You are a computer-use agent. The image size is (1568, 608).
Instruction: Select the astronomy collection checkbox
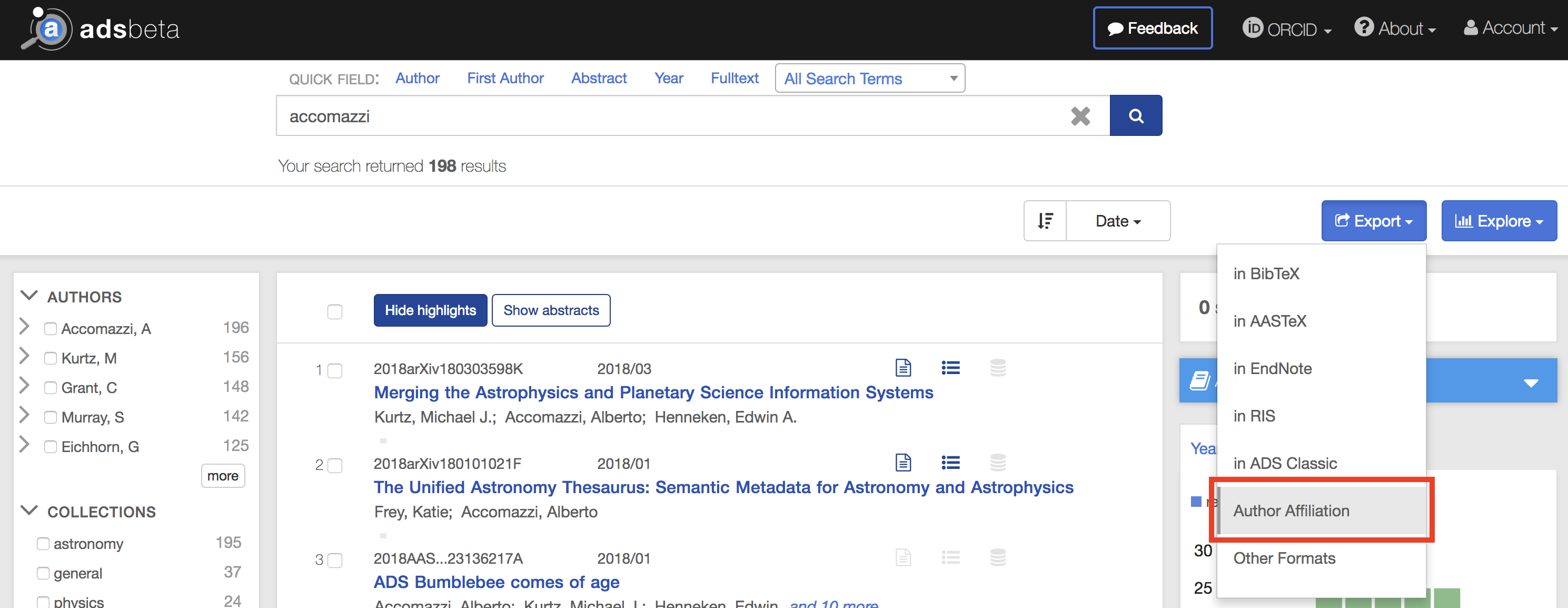point(43,543)
